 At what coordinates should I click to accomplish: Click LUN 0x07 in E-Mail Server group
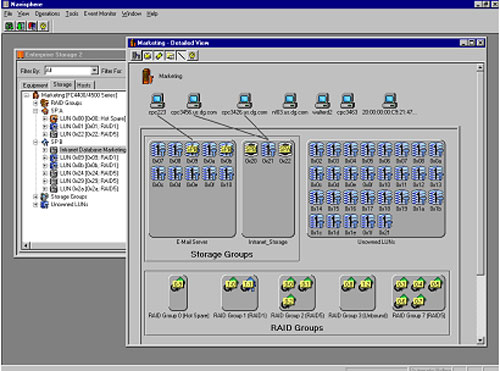(158, 149)
